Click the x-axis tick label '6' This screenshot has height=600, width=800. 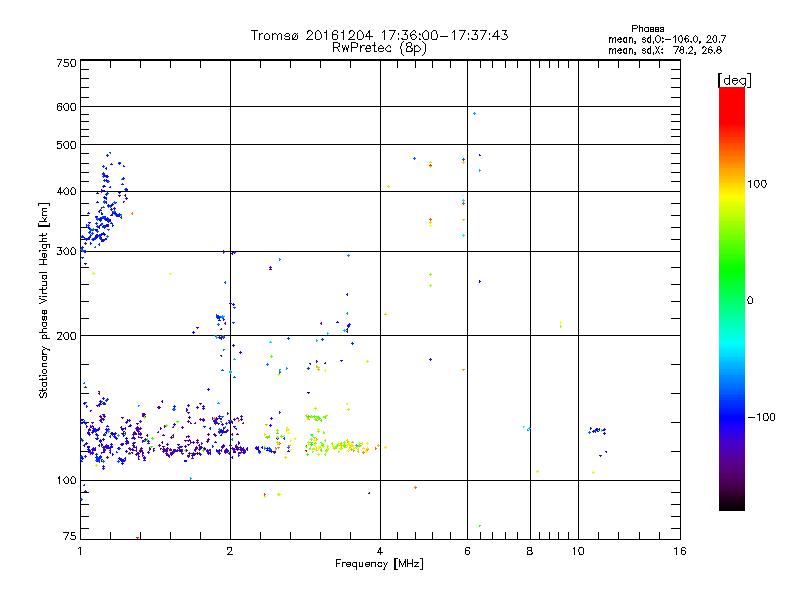pos(467,551)
